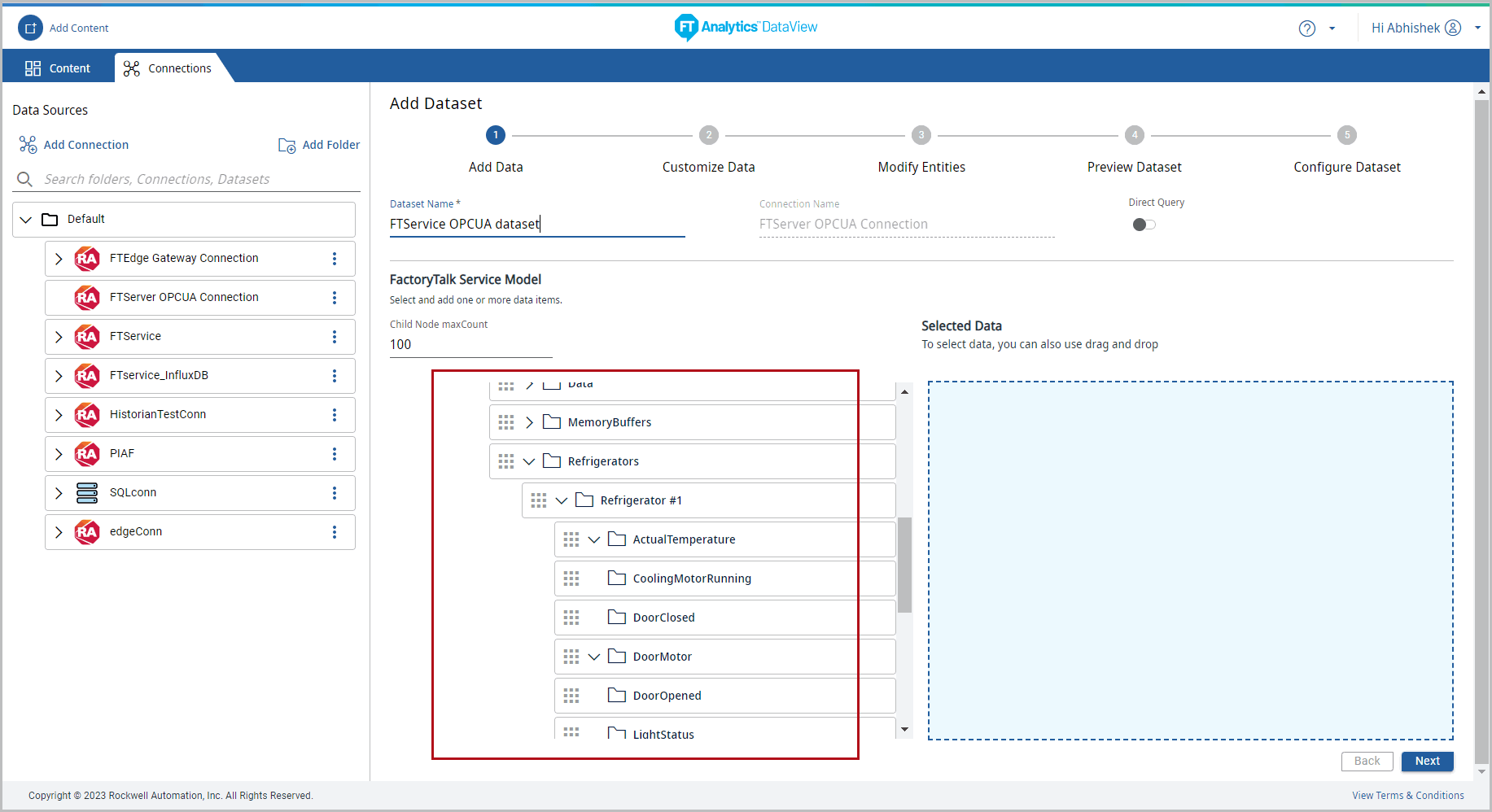Viewport: 1492px width, 812px height.
Task: Open View Terms & Conditions link
Action: click(x=1407, y=796)
